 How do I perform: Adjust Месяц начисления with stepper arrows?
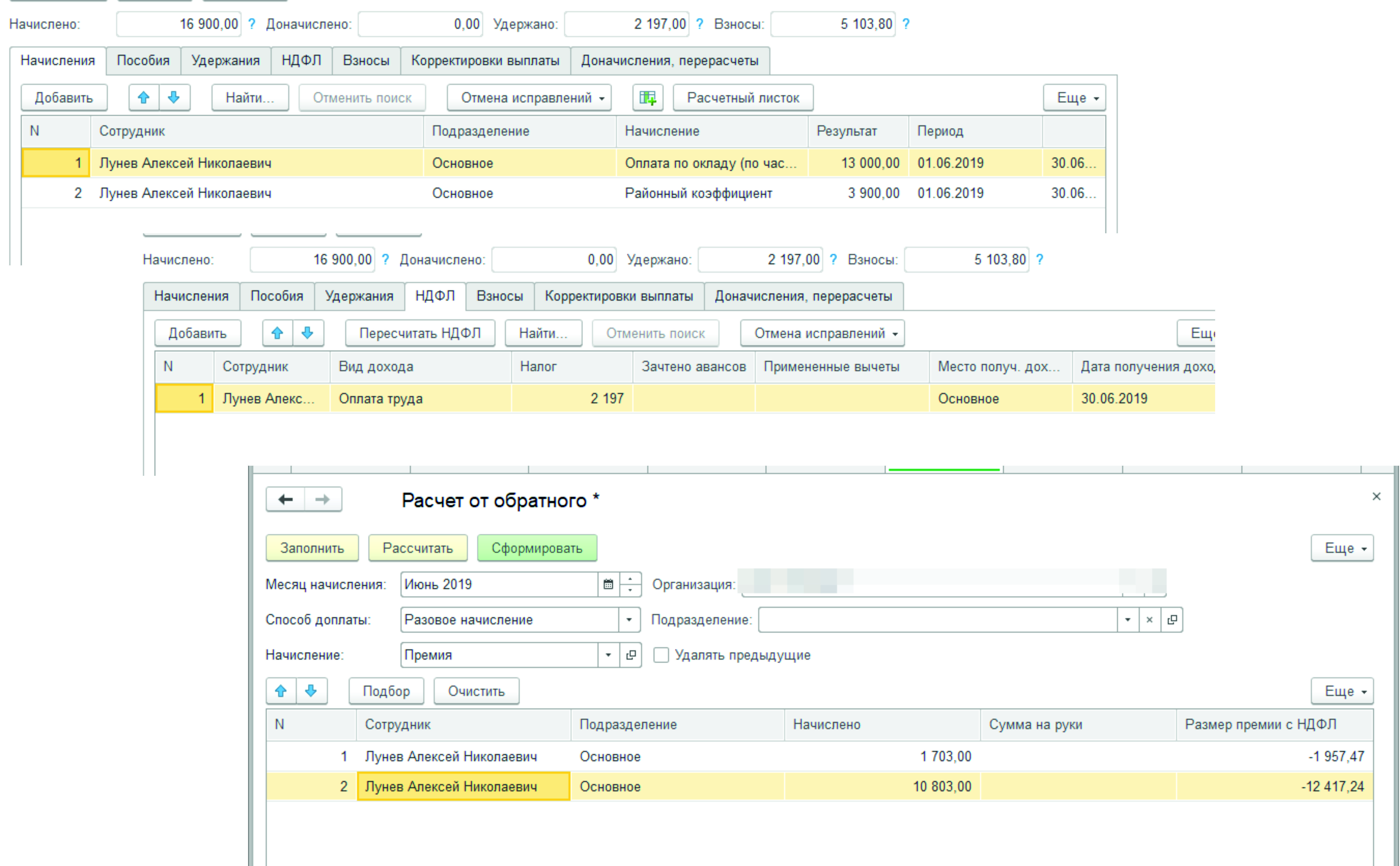pos(630,584)
